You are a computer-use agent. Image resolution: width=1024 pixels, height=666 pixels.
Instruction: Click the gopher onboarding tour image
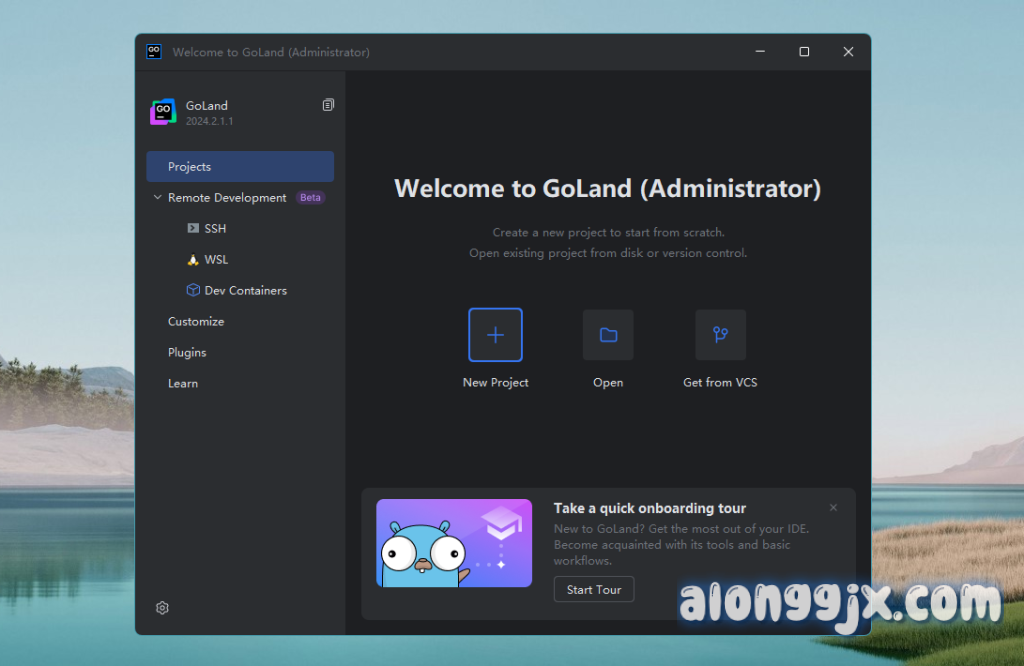454,543
